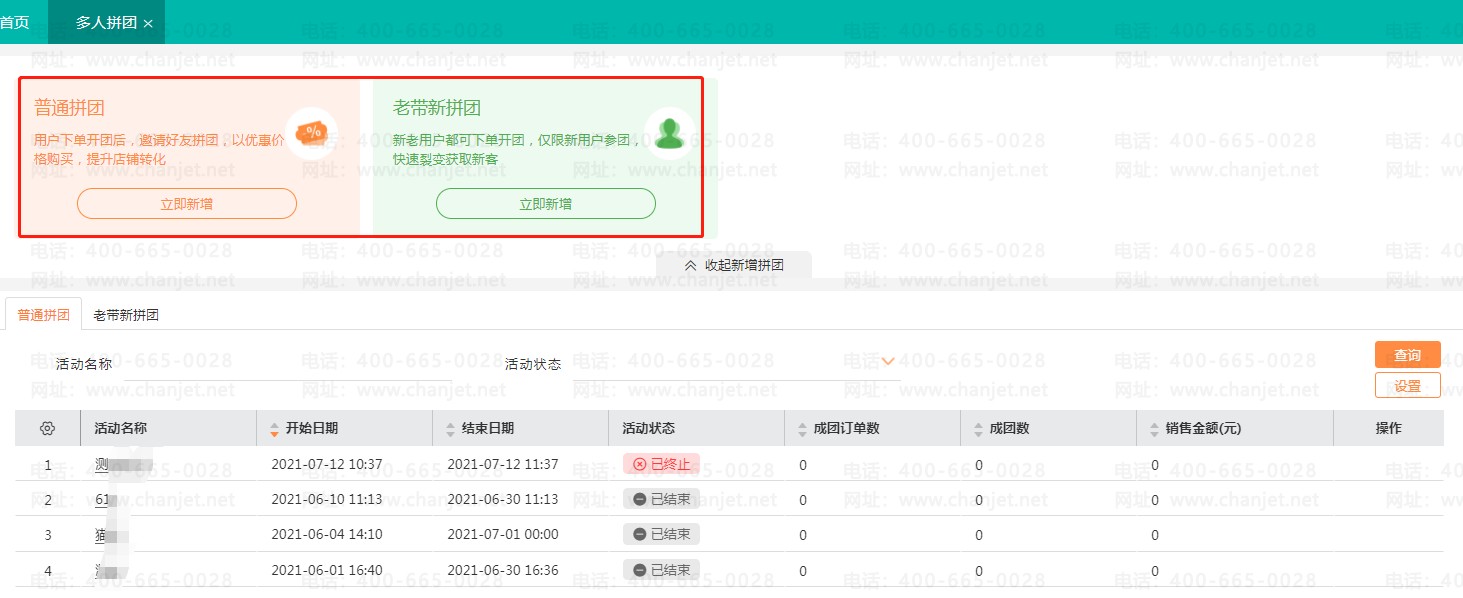This screenshot has height=598, width=1463.
Task: Select the 多人拼团 top tab
Action: tap(106, 22)
